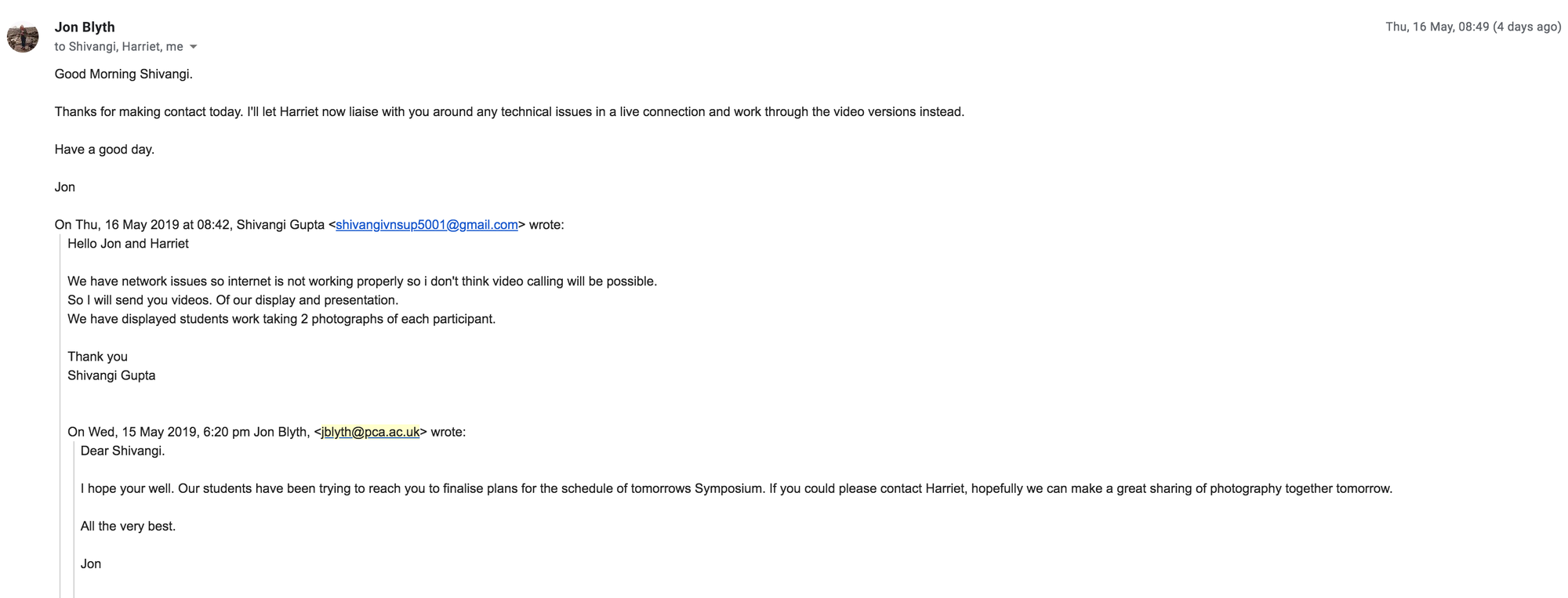Click the 'Shivangi Gupta' signature text
The image size is (1568, 598).
coord(111,375)
